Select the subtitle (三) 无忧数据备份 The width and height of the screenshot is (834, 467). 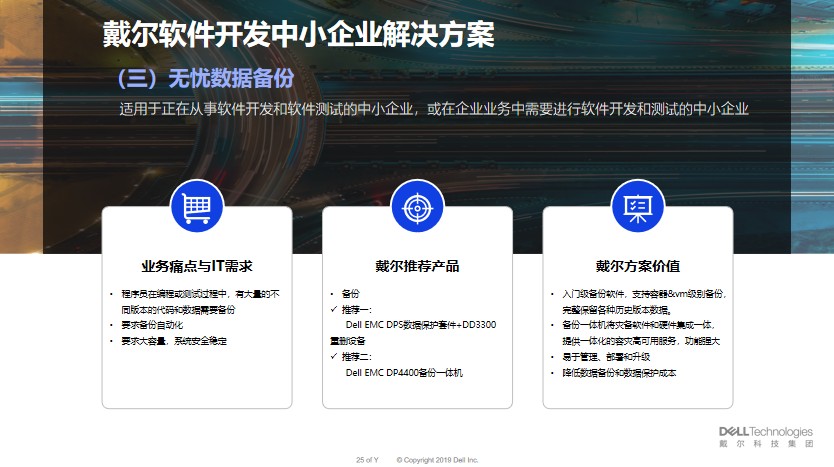[206, 78]
